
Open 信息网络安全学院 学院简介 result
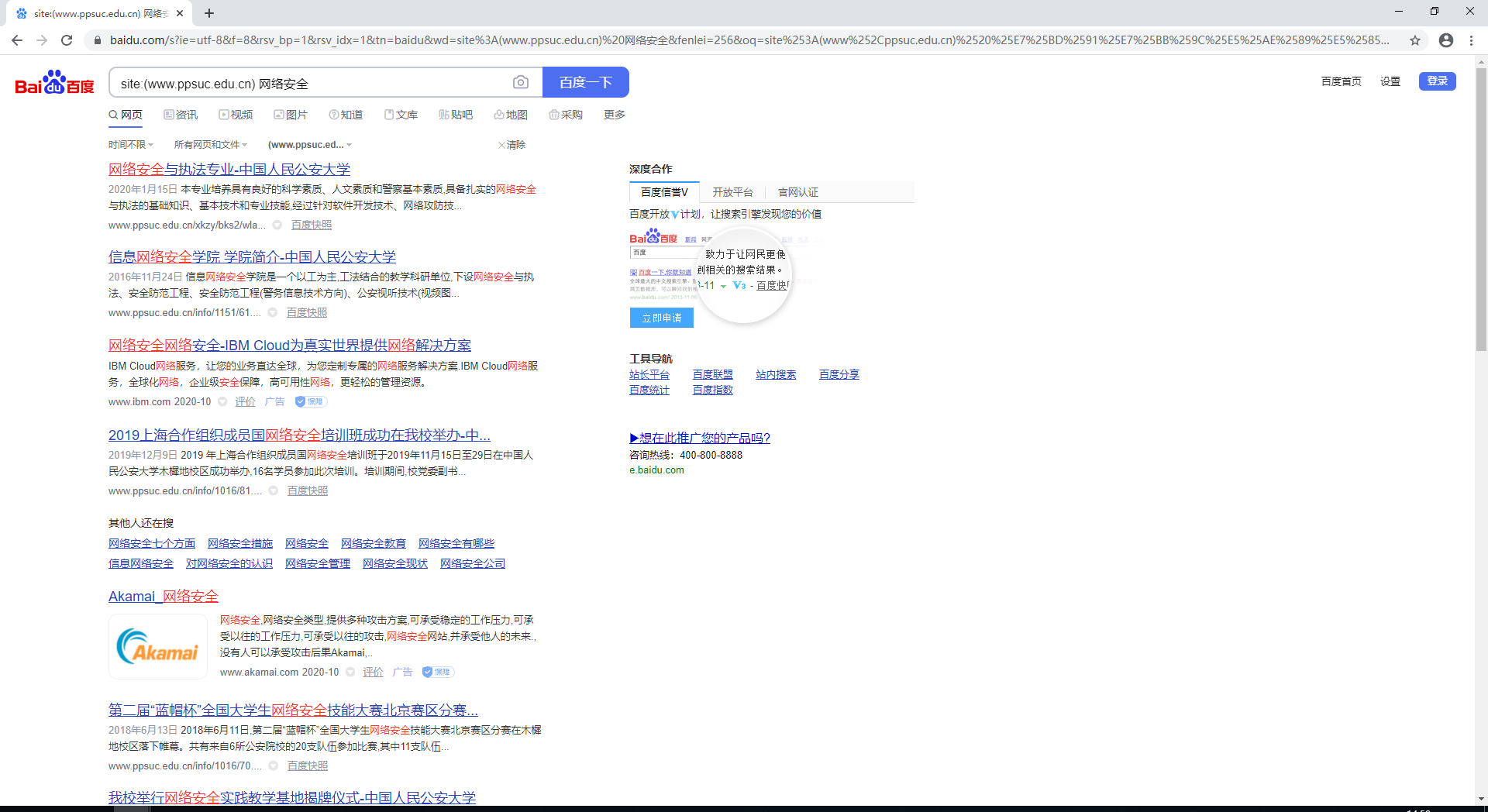(252, 257)
